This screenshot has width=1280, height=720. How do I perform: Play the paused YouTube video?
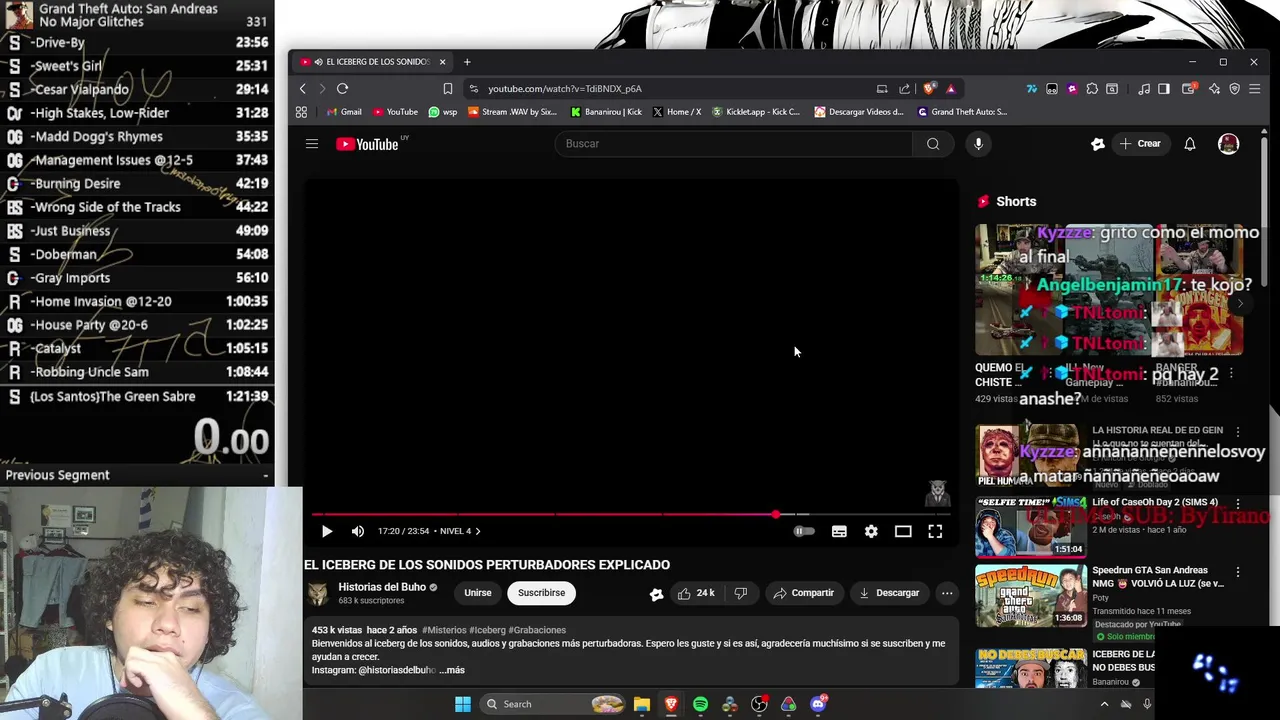point(327,532)
